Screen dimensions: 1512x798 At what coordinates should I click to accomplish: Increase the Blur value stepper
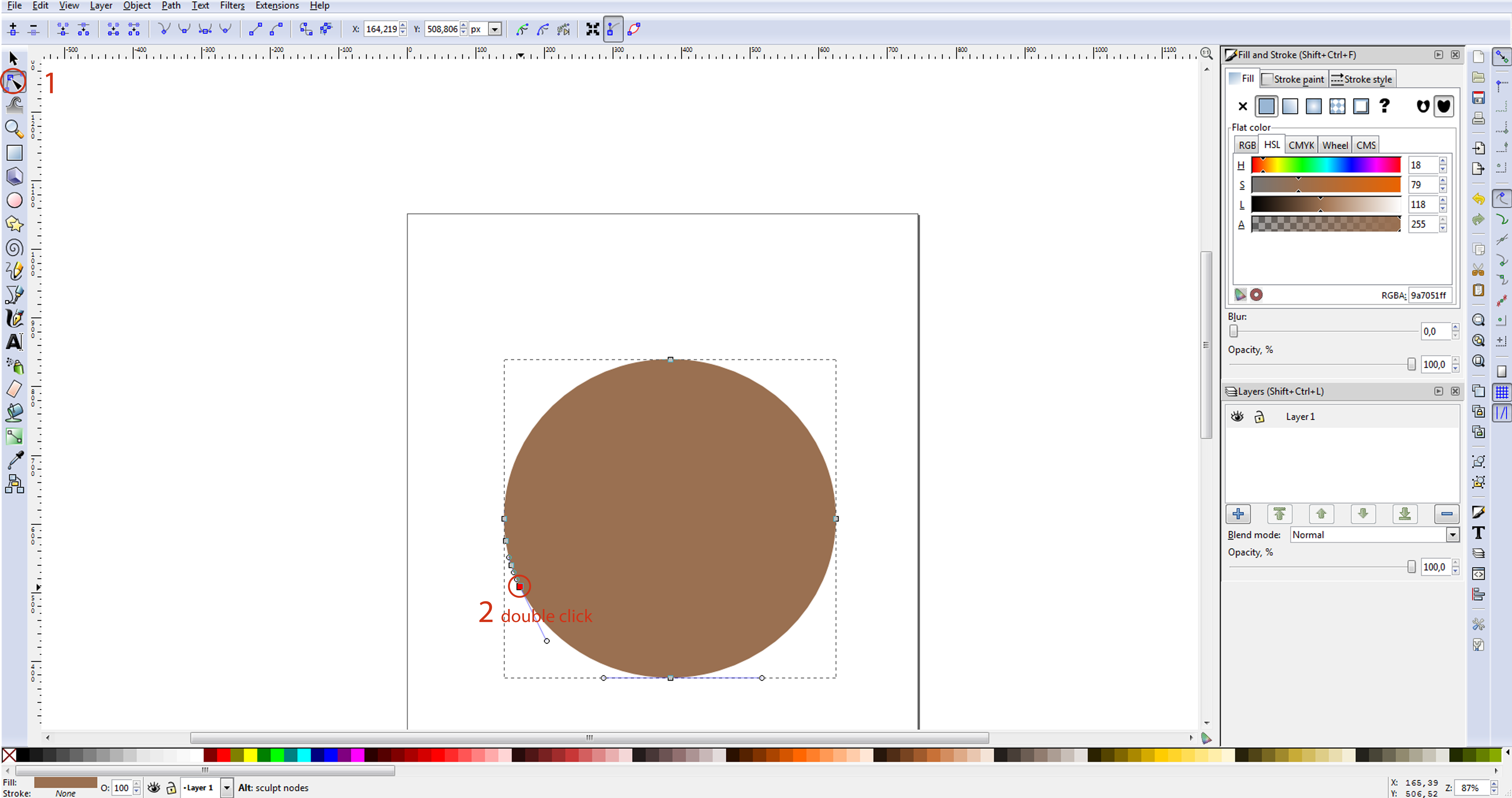point(1456,327)
